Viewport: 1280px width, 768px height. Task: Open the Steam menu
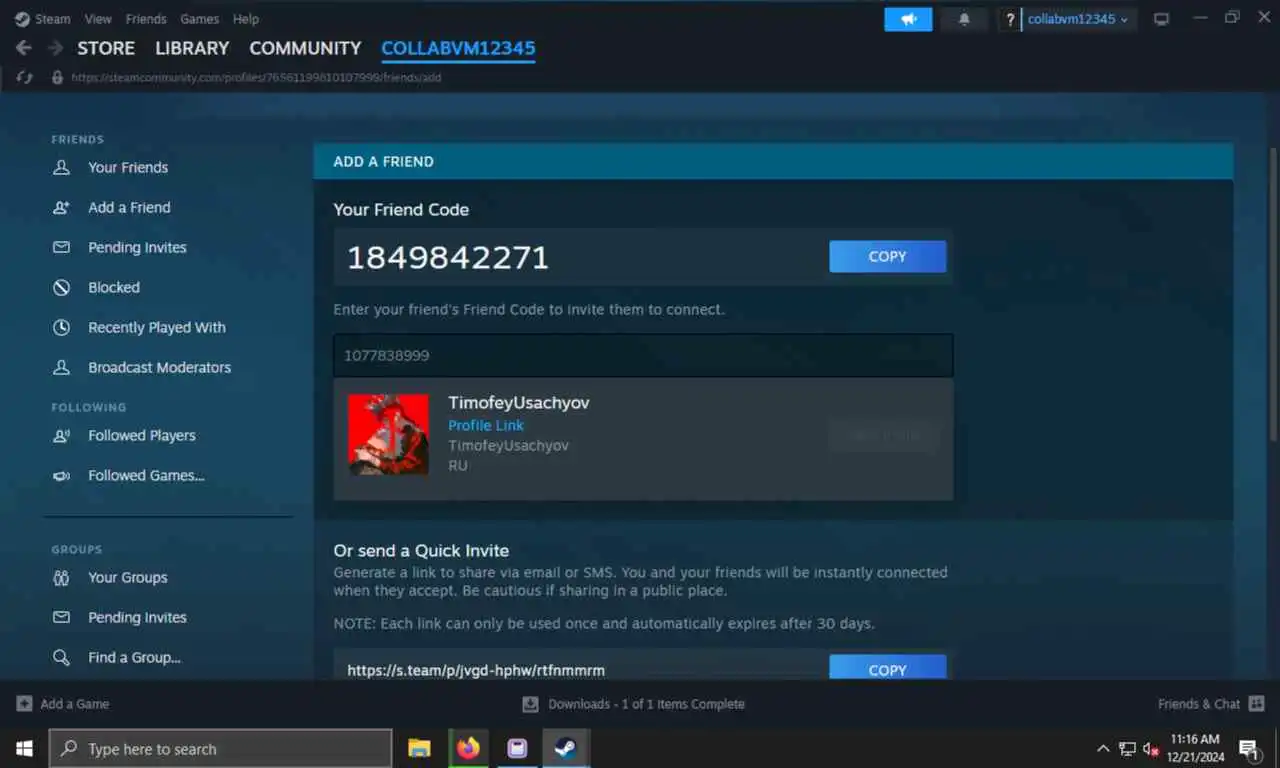click(x=53, y=19)
